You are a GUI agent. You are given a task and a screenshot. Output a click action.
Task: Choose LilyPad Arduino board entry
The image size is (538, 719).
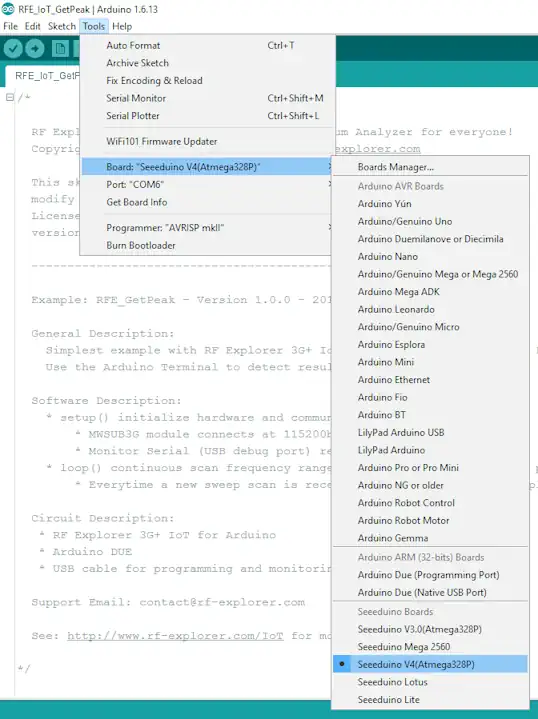pyautogui.click(x=430, y=450)
